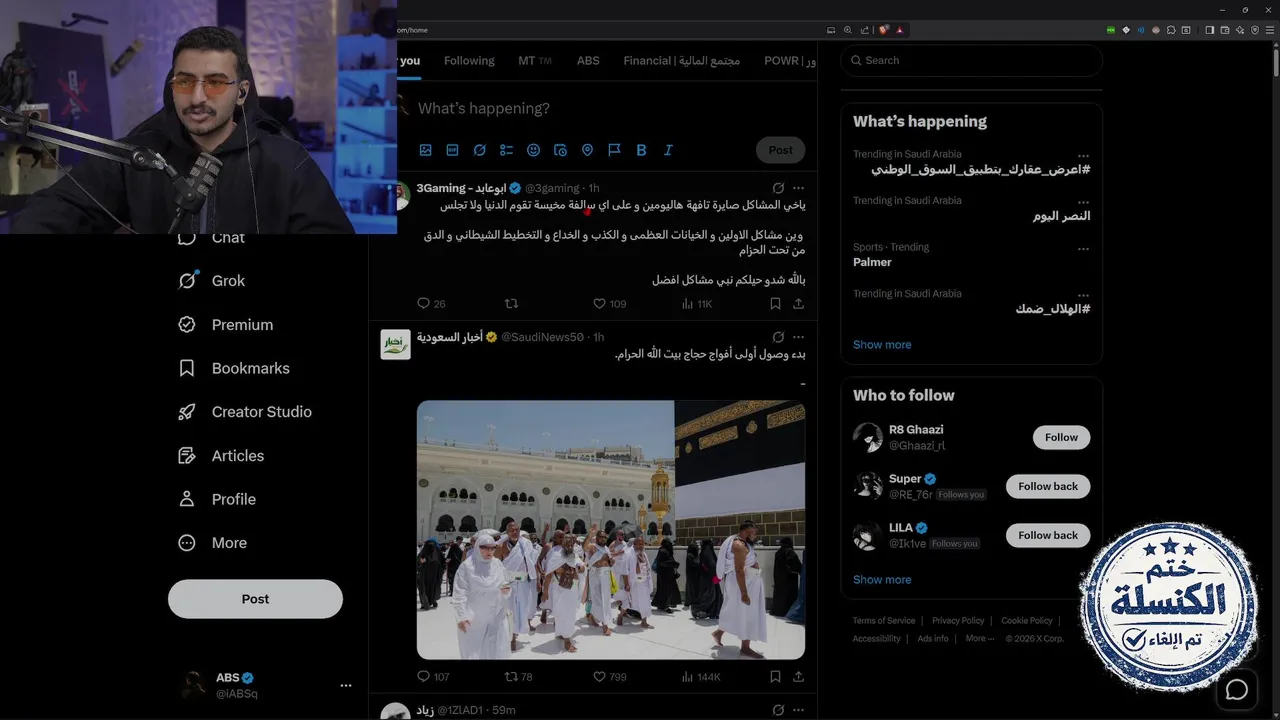The image size is (1280, 720).
Task: Click the Grok enhance icon in composer
Action: [x=479, y=150]
